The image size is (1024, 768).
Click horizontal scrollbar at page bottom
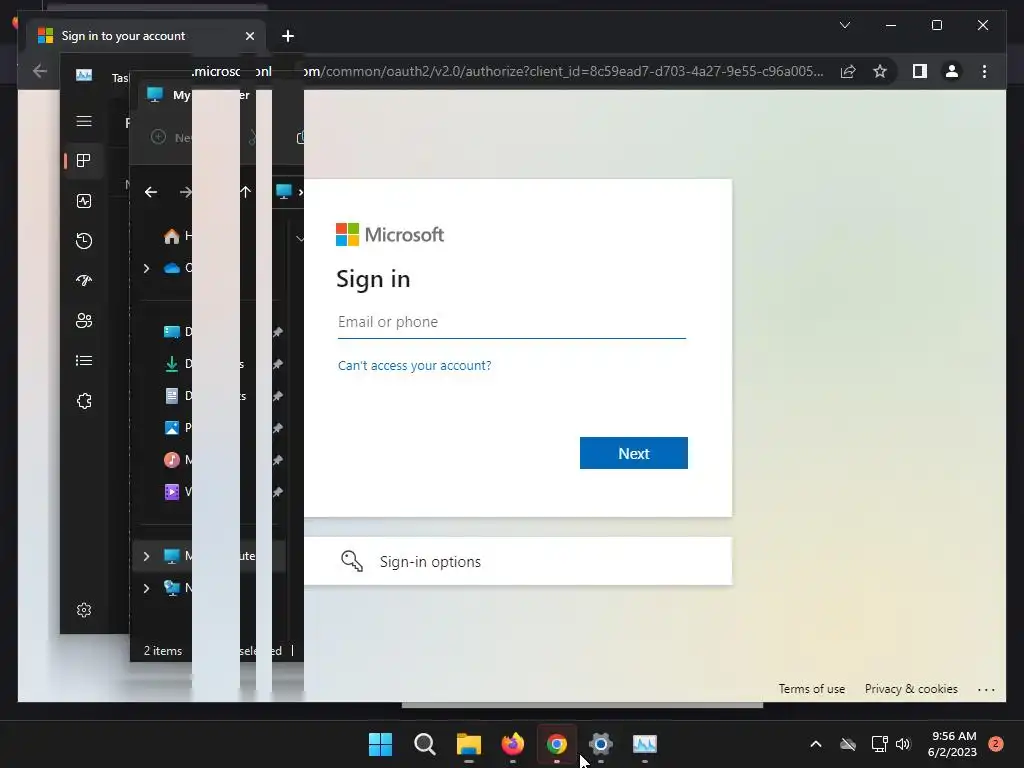(x=582, y=705)
